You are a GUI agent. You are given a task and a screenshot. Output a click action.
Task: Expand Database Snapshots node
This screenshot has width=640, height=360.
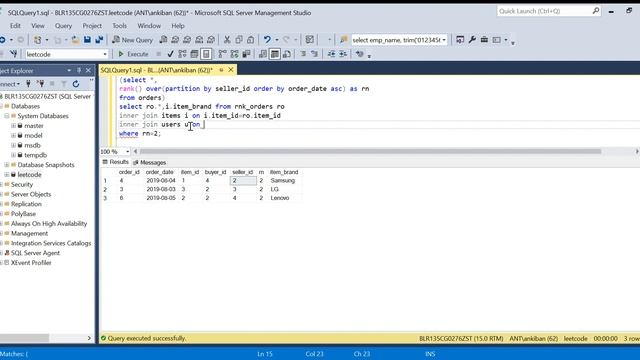point(7,165)
